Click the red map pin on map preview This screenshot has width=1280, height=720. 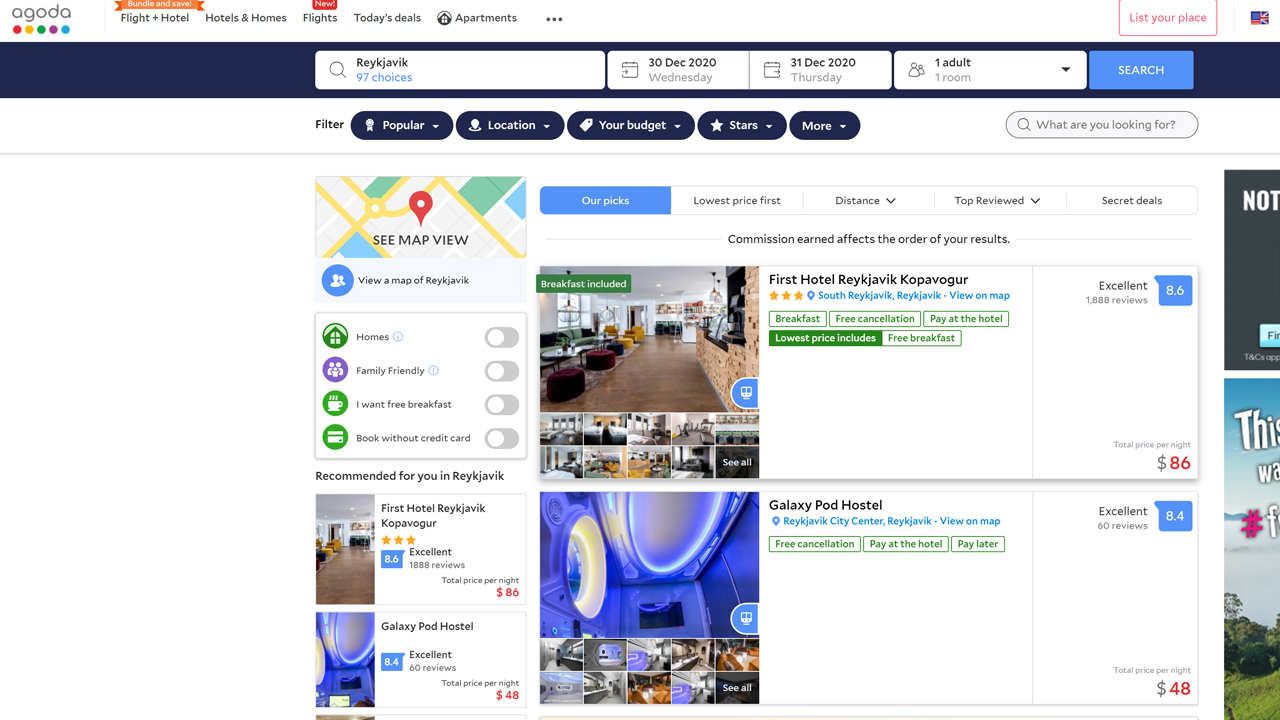(421, 207)
